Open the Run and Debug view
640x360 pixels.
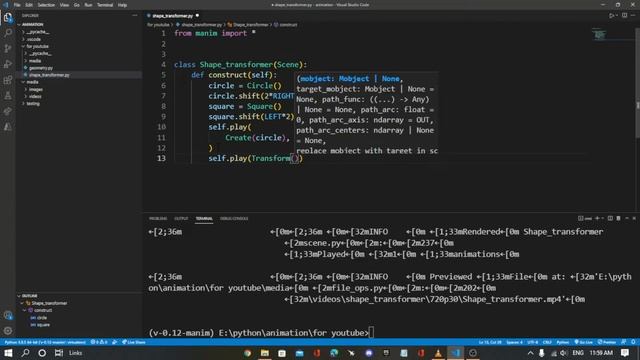pos(8,64)
